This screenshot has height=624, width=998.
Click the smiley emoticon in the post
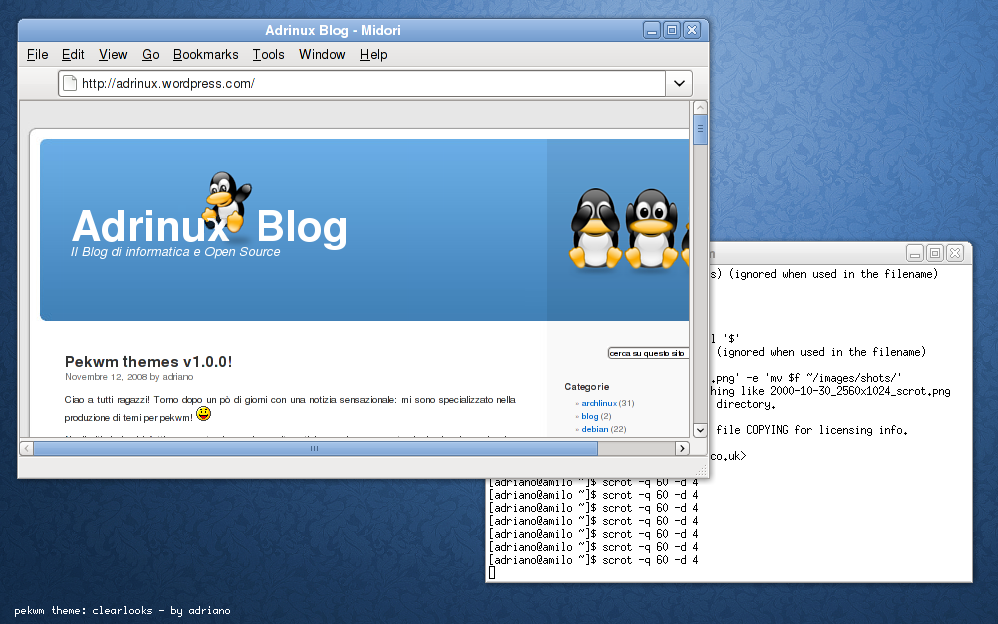coord(203,414)
